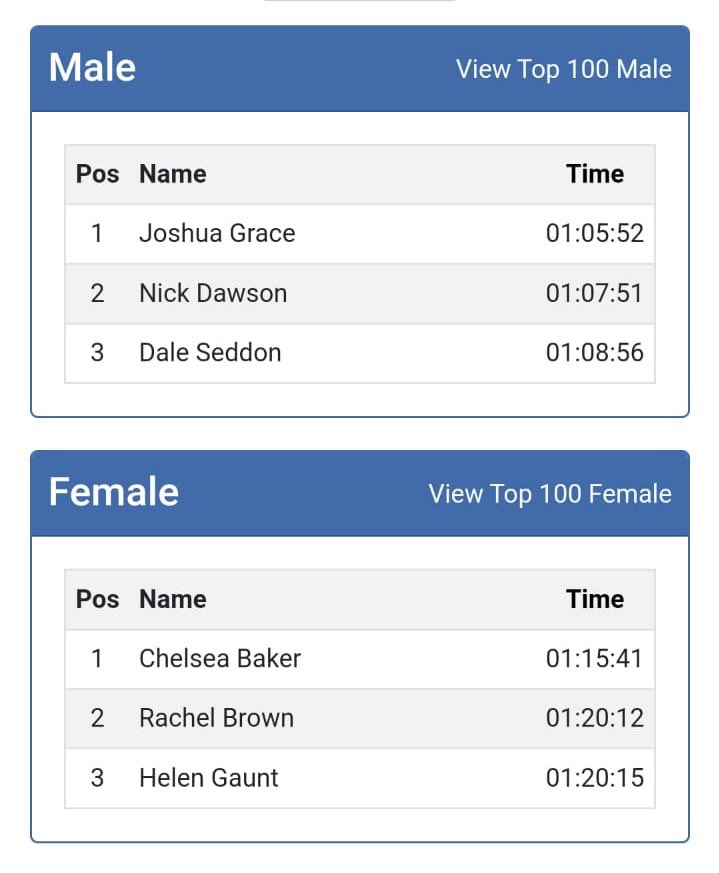Click the Time column header in Female table
719x873 pixels.
594,599
